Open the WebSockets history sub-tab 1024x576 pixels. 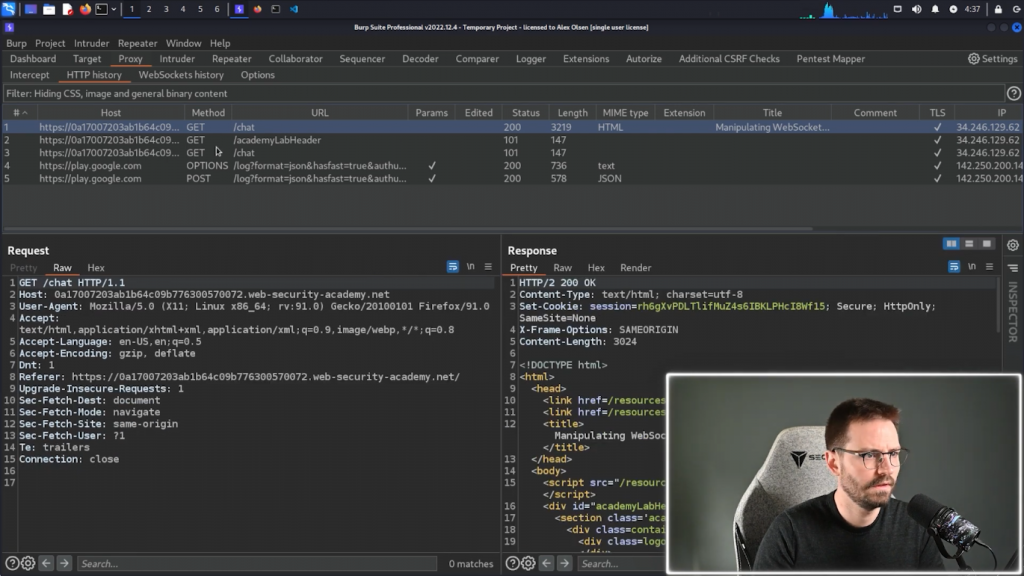coord(181,75)
